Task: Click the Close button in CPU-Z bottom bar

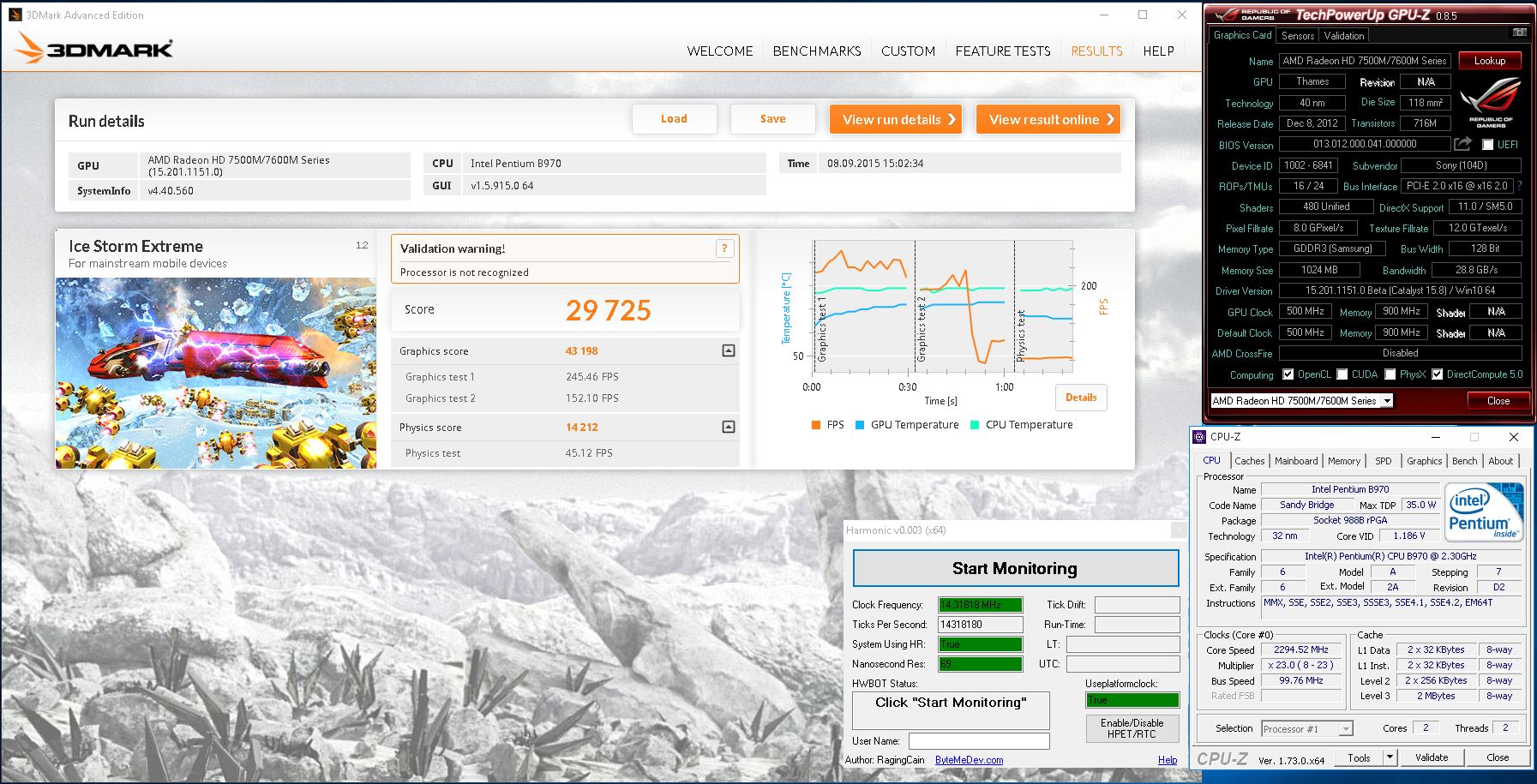Action: click(1497, 757)
